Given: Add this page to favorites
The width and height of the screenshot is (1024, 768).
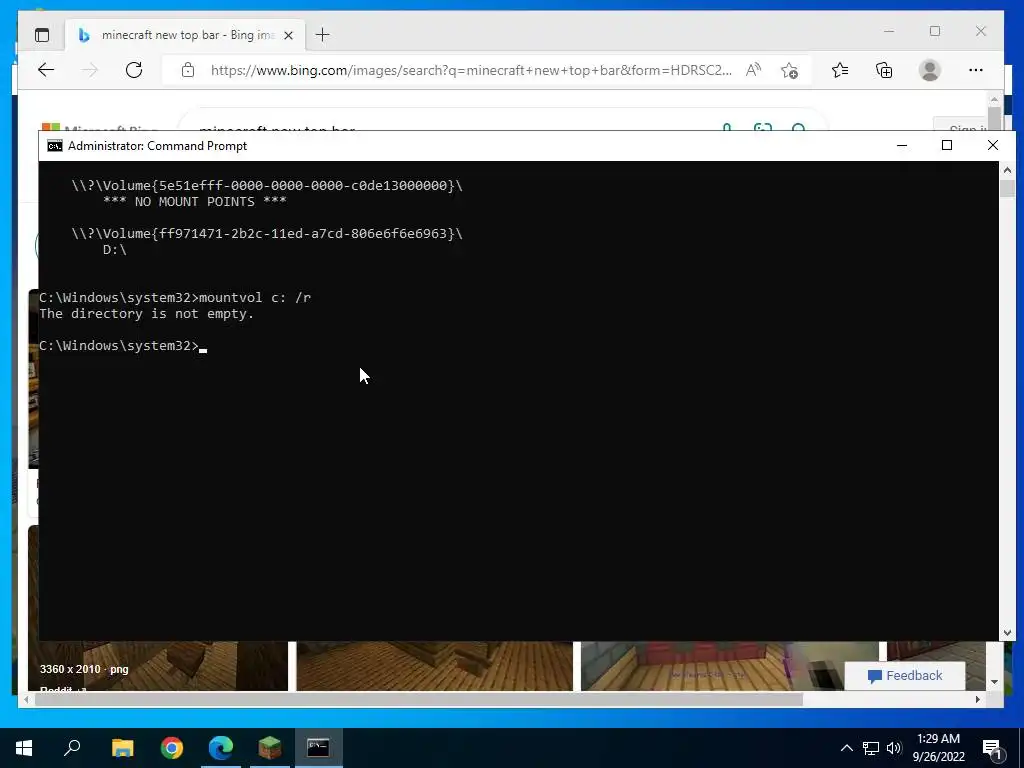Looking at the screenshot, I should point(790,70).
